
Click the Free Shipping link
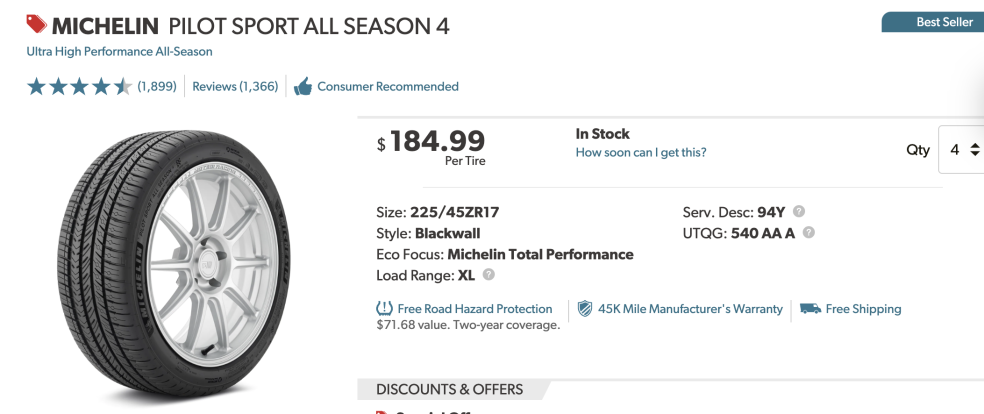863,309
